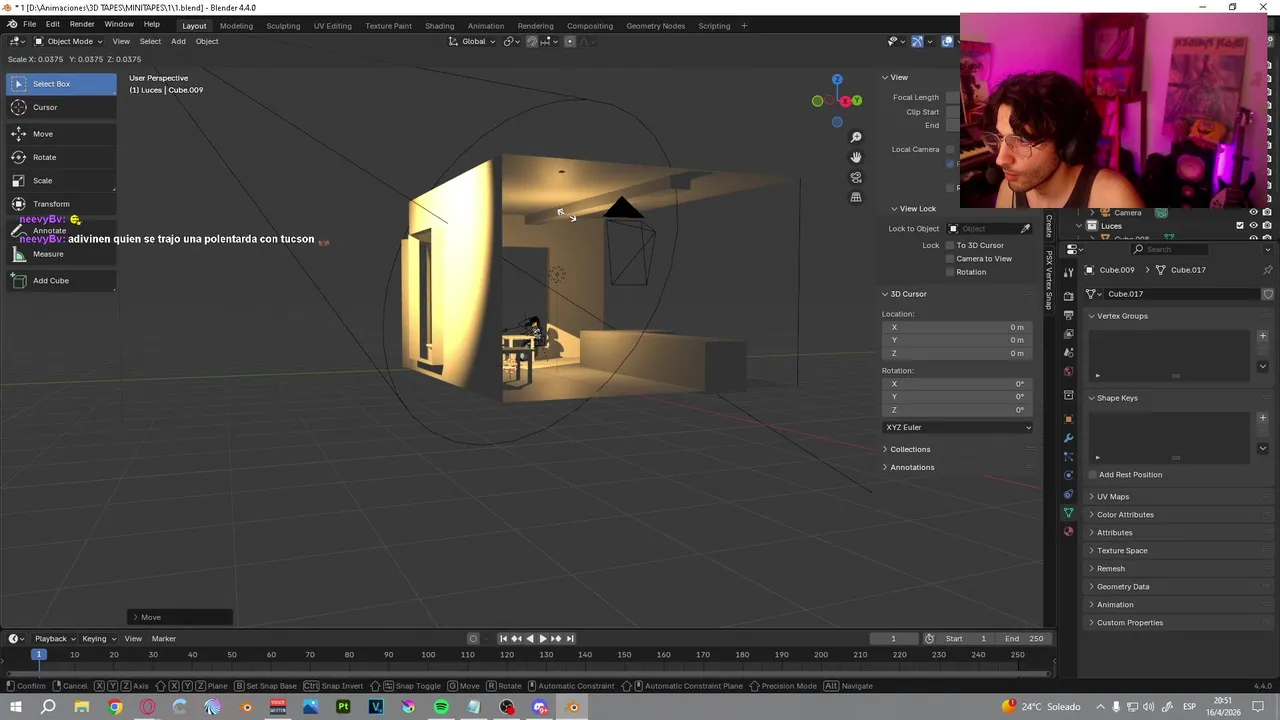
Task: Toggle camera view with camera gizmo icon
Action: click(x=856, y=177)
